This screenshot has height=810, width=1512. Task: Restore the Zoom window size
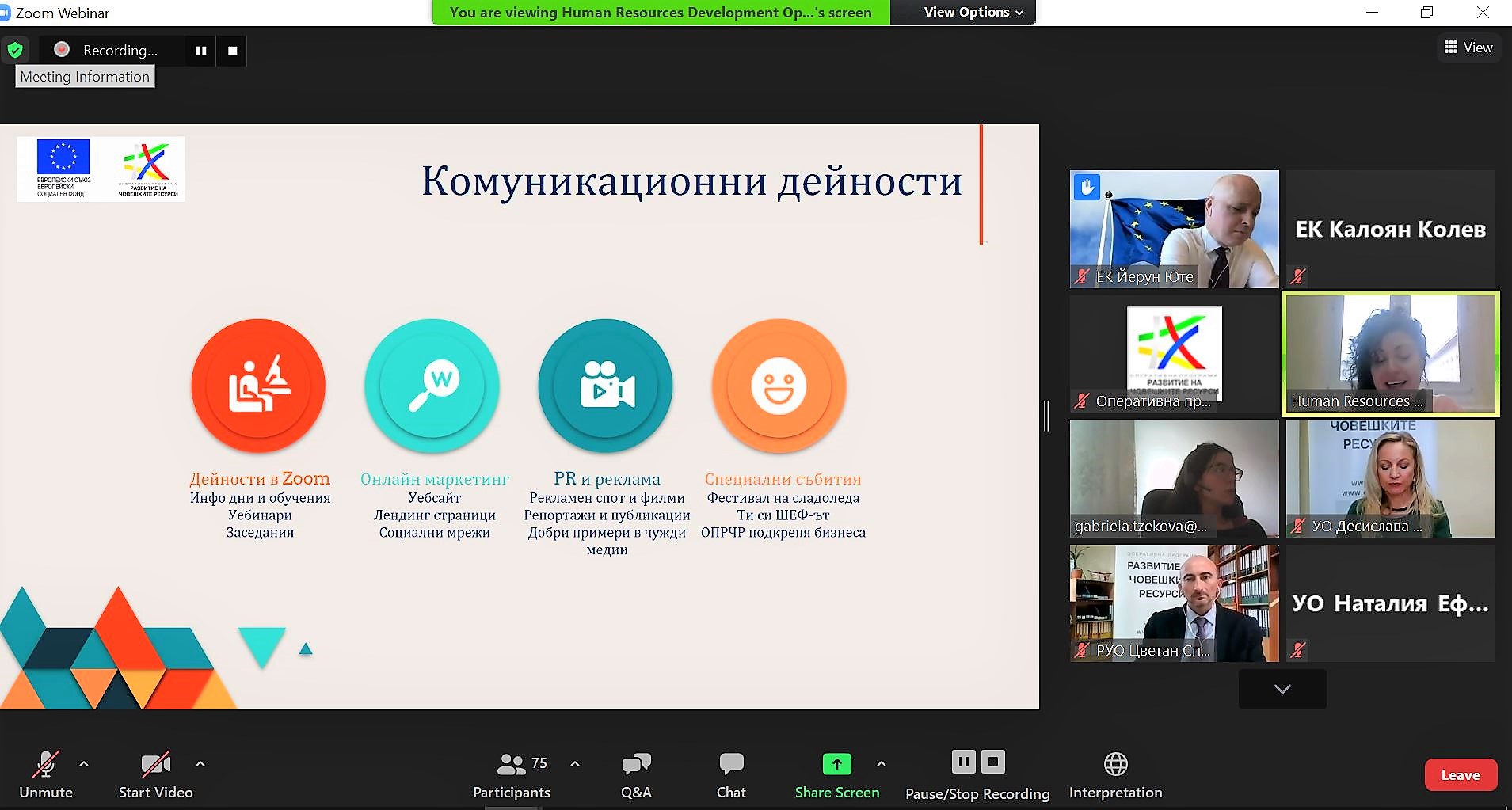pyautogui.click(x=1426, y=13)
